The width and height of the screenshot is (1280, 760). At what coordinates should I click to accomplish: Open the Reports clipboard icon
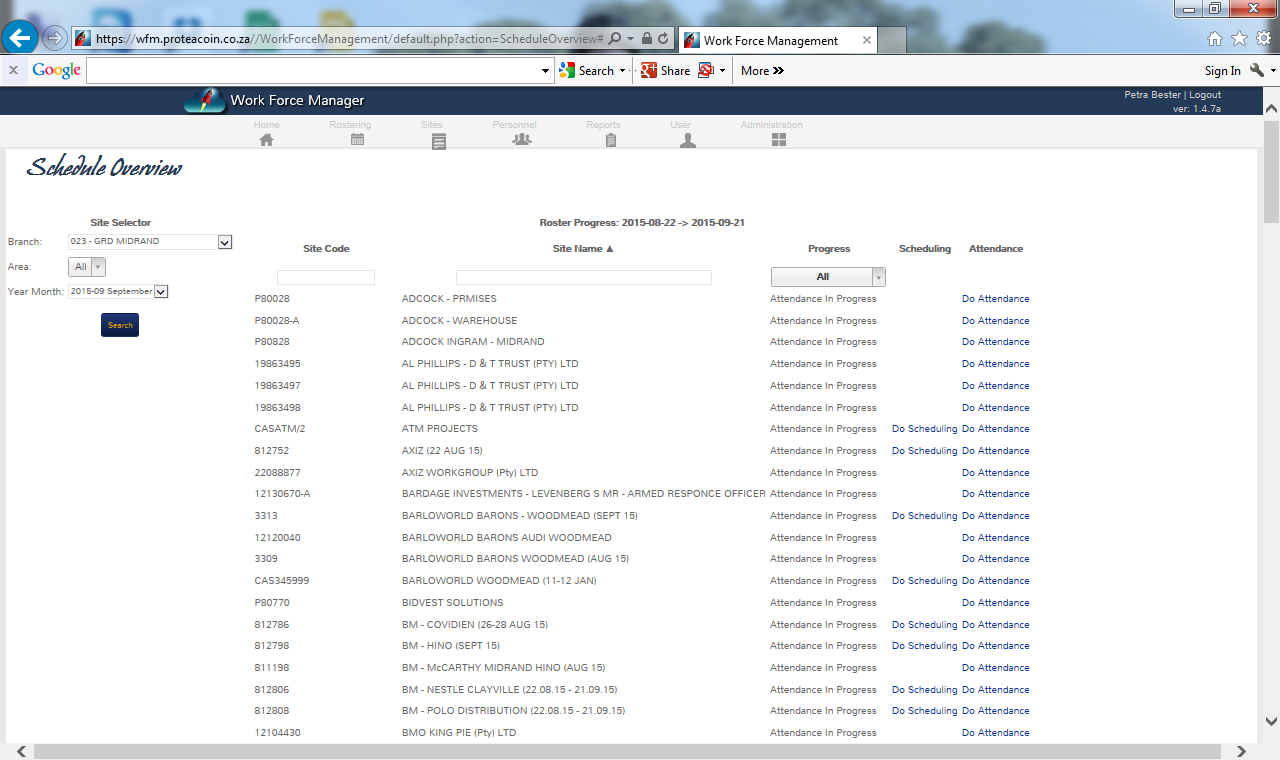tap(610, 141)
